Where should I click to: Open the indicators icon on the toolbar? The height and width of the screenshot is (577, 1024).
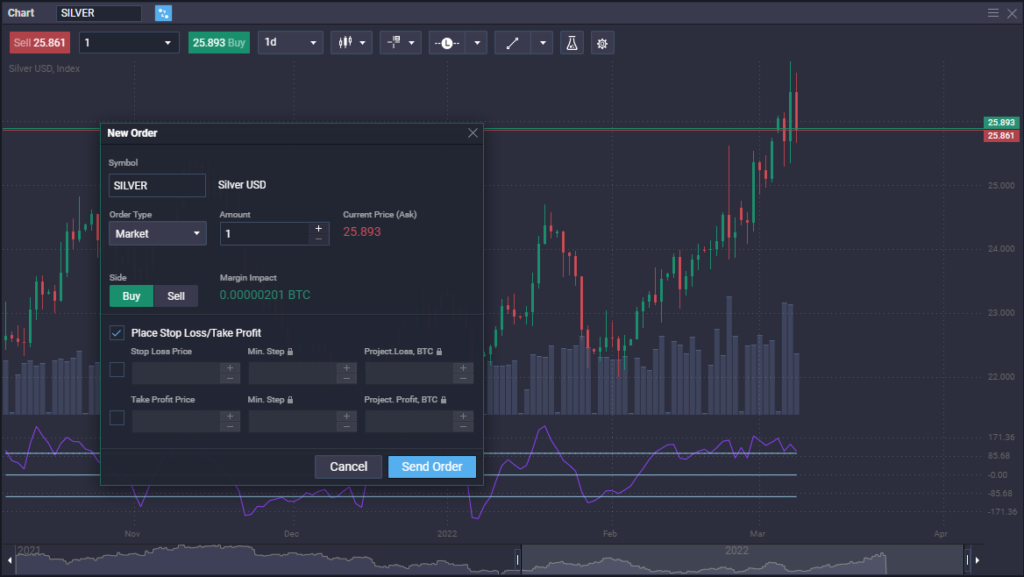(x=396, y=42)
